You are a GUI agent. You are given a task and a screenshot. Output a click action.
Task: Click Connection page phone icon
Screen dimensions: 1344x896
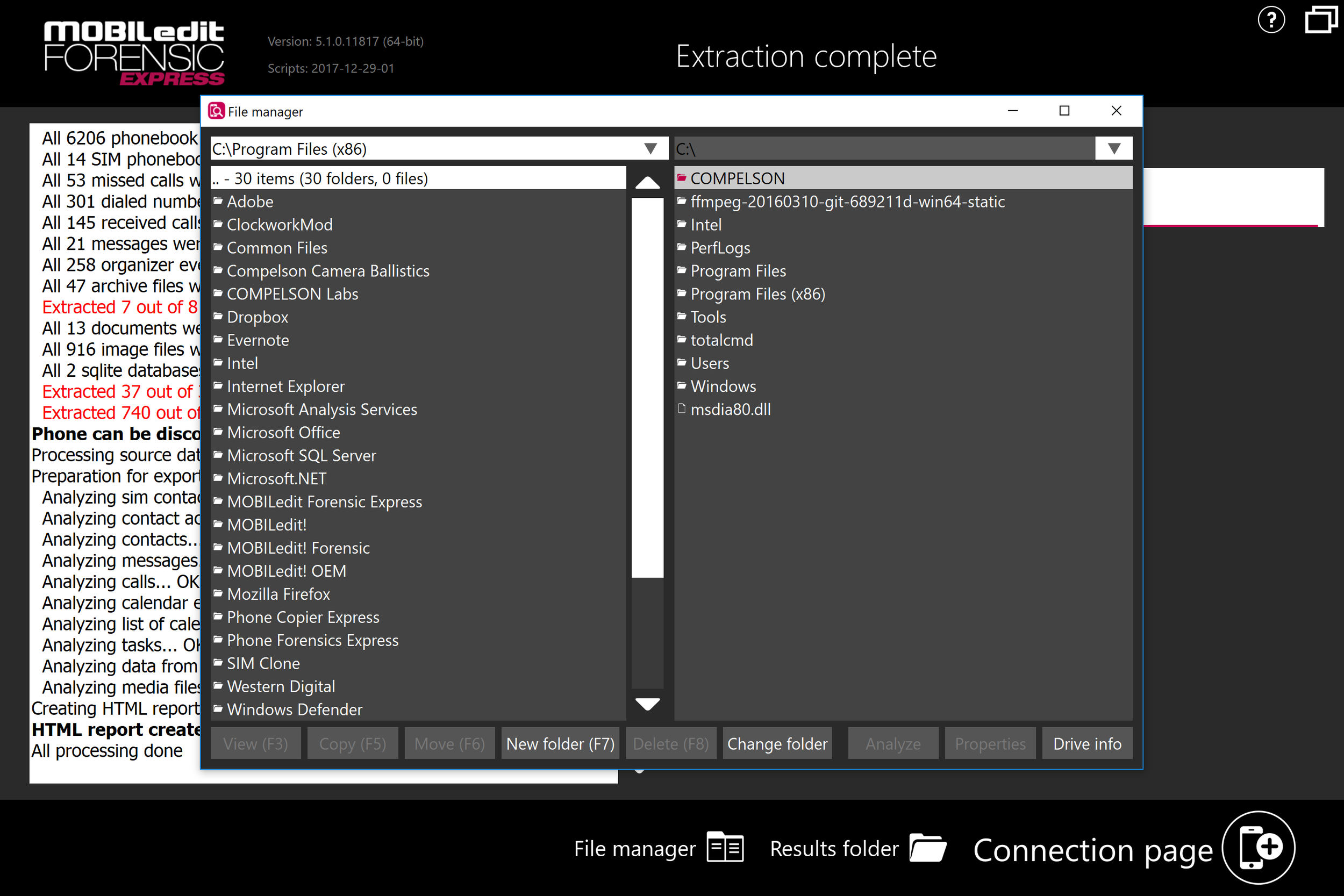[1259, 848]
